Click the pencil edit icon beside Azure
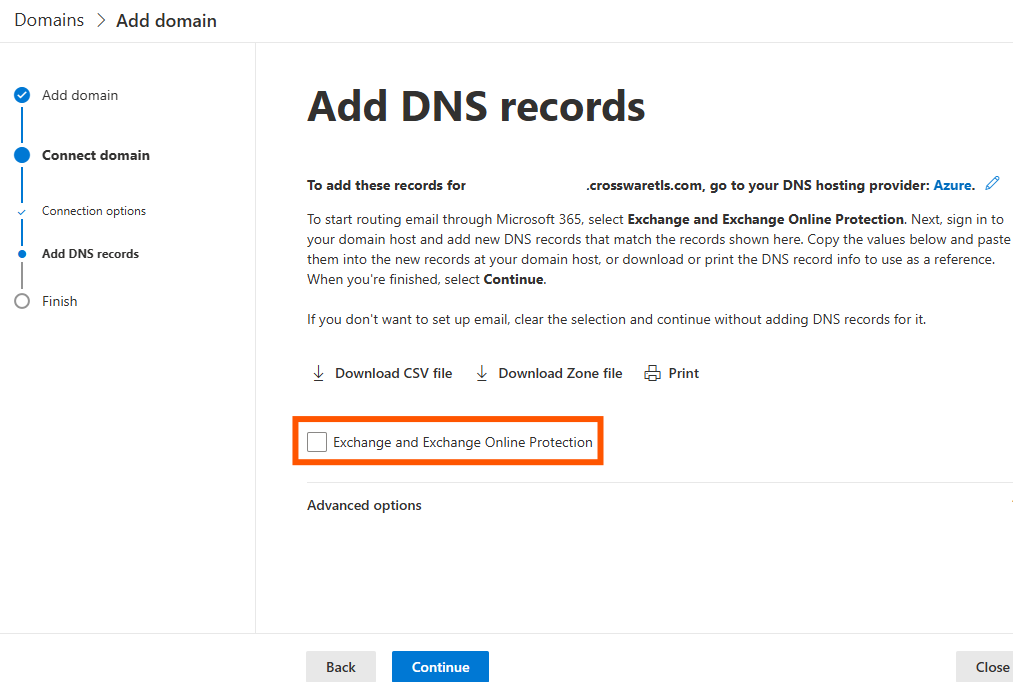This screenshot has height=682, width=1013. (x=992, y=184)
